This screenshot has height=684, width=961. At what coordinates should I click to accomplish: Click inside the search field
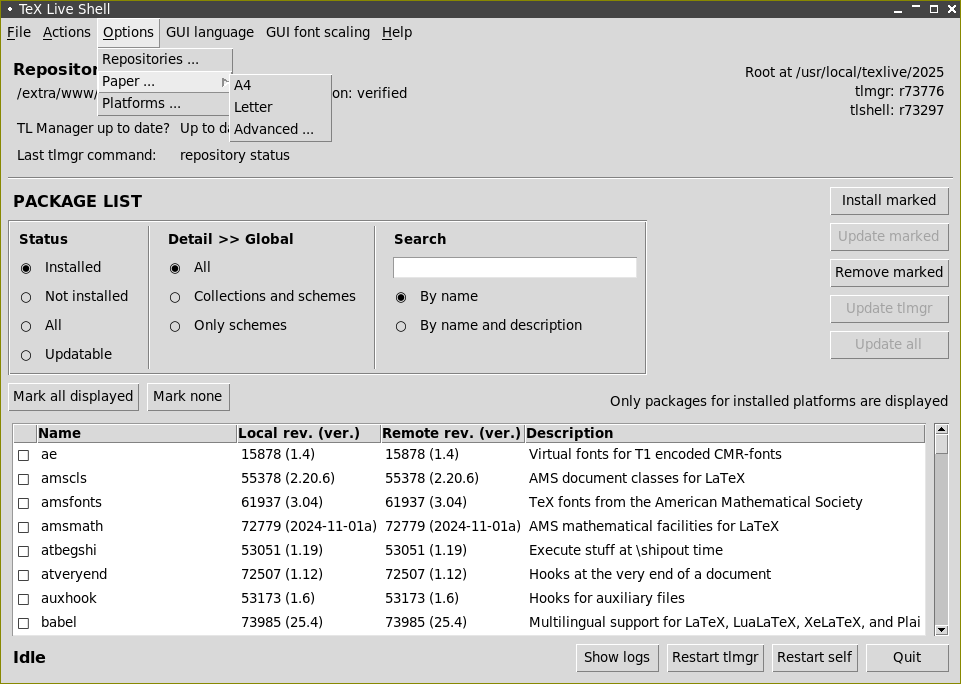point(514,267)
